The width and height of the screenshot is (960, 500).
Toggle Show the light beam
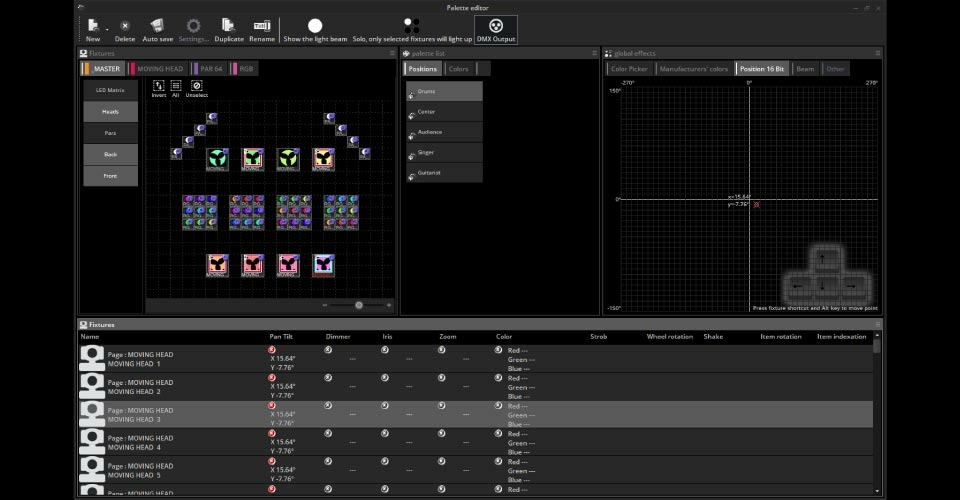coord(315,26)
